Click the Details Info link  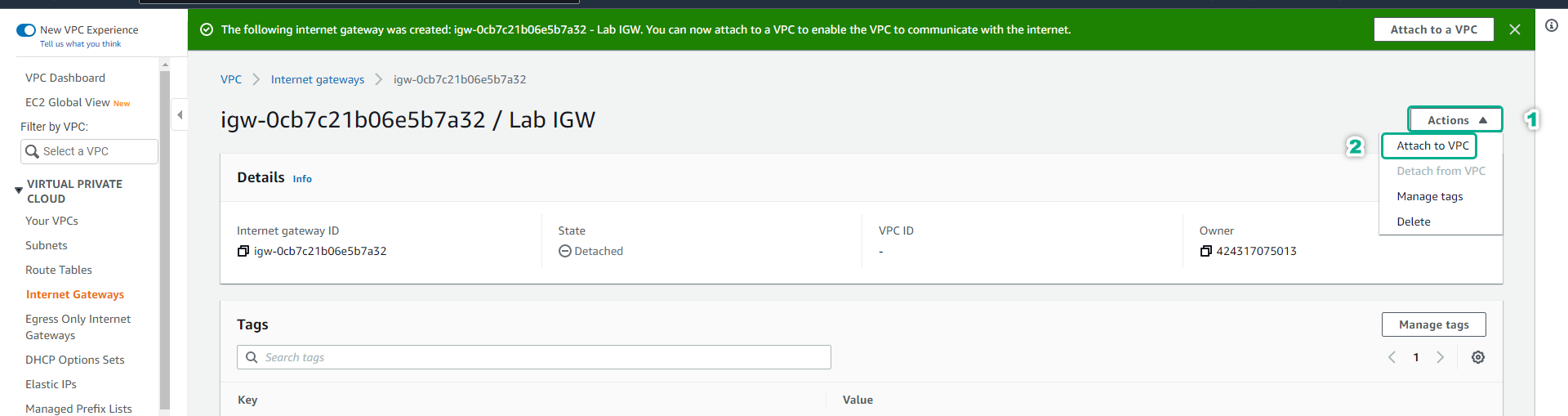coord(302,179)
